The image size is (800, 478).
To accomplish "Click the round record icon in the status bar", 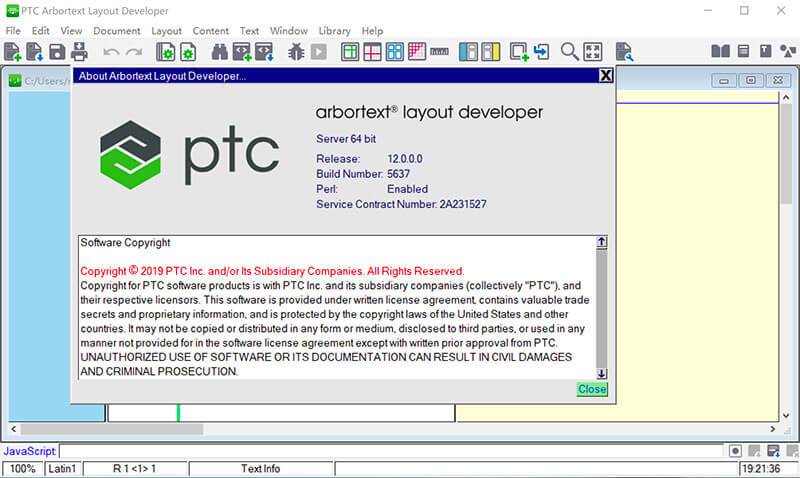I will [x=735, y=451].
